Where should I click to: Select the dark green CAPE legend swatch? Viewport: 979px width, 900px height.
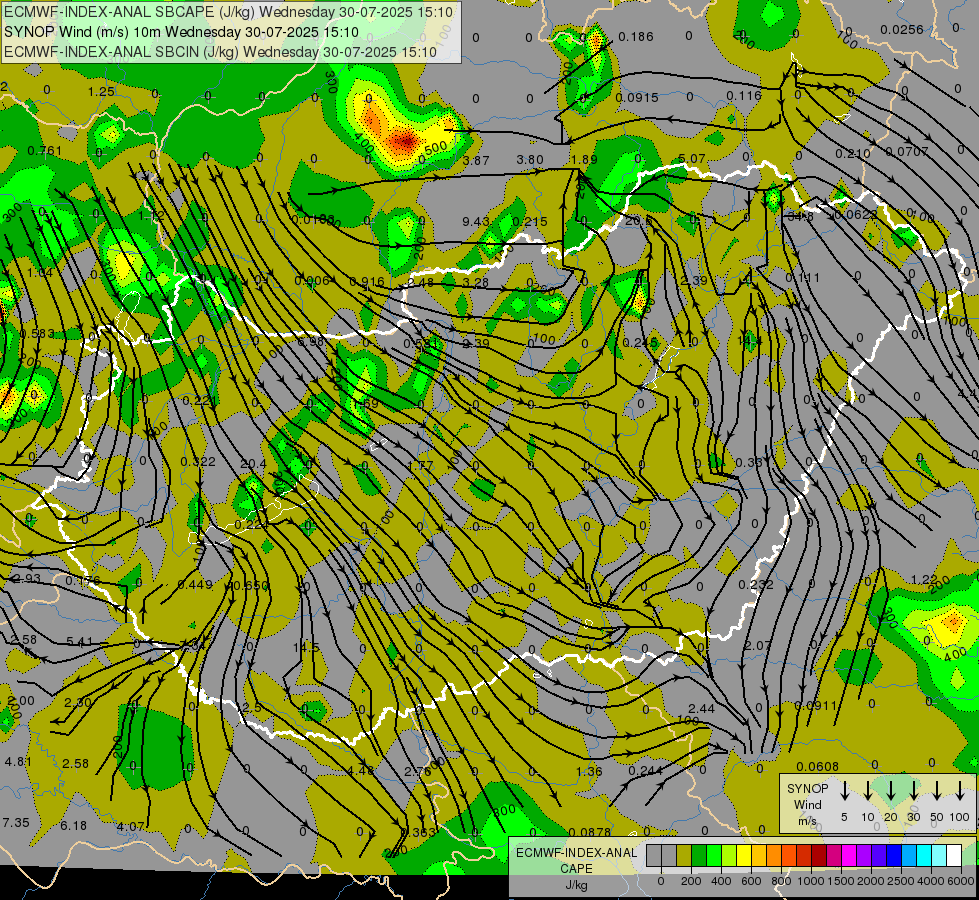pos(699,855)
